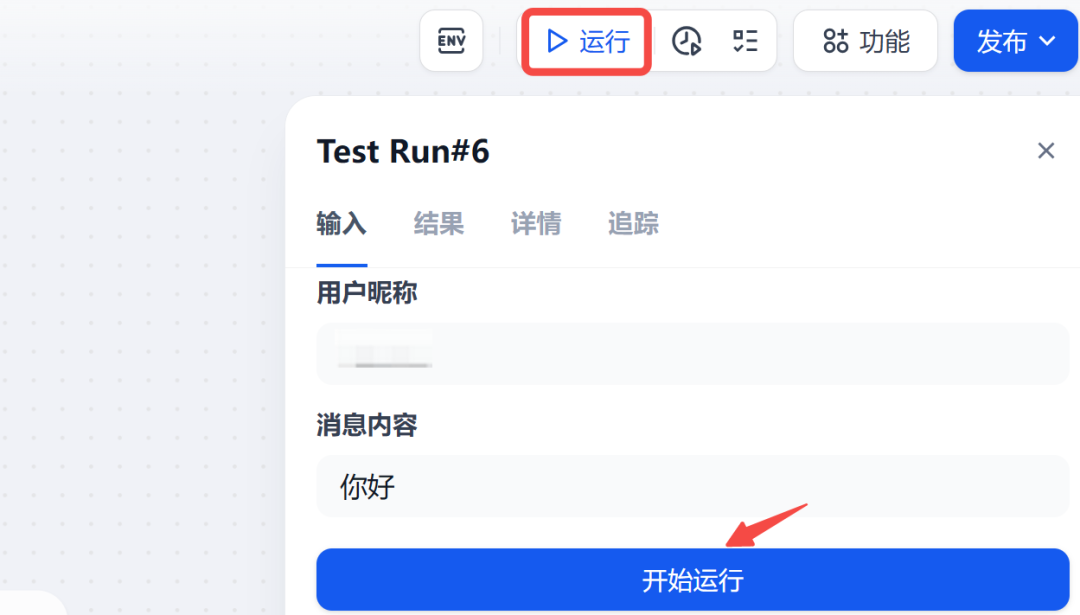Expand the 发布 publish dropdown
This screenshot has width=1080, height=615.
click(x=1015, y=41)
